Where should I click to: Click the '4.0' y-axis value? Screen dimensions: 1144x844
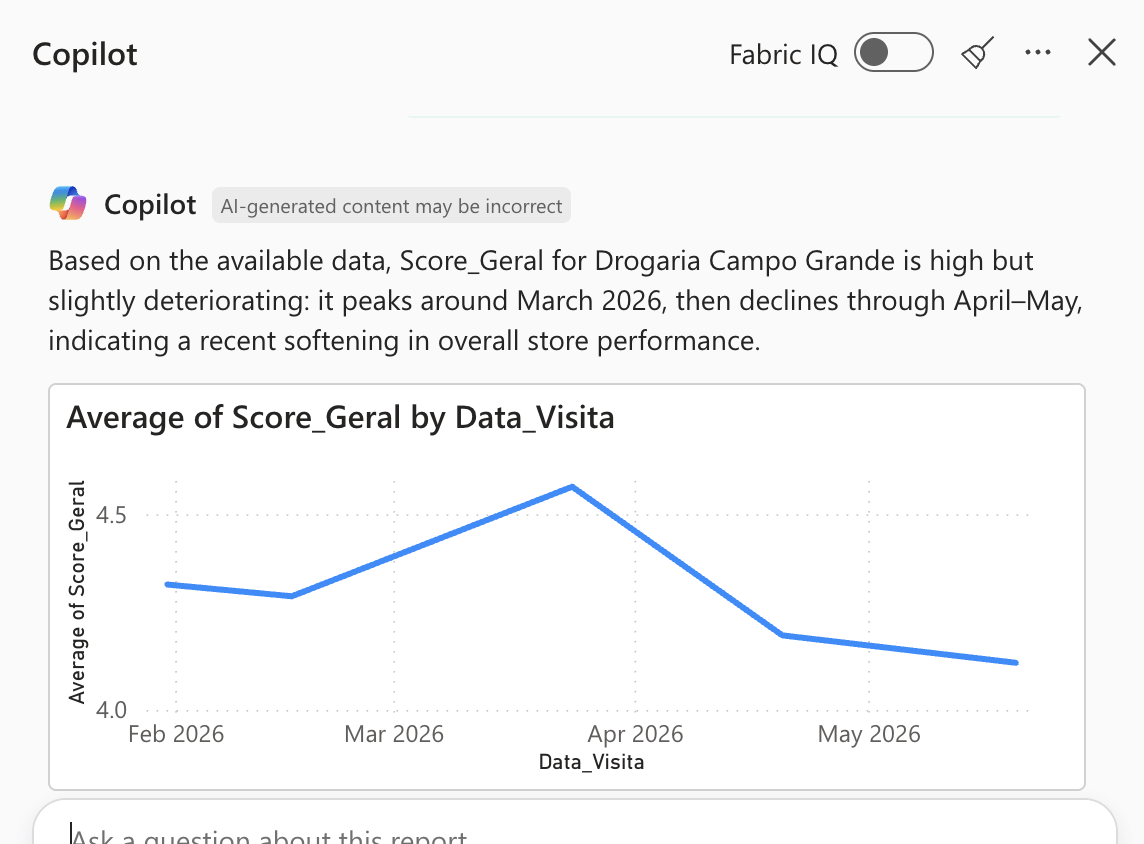111,710
